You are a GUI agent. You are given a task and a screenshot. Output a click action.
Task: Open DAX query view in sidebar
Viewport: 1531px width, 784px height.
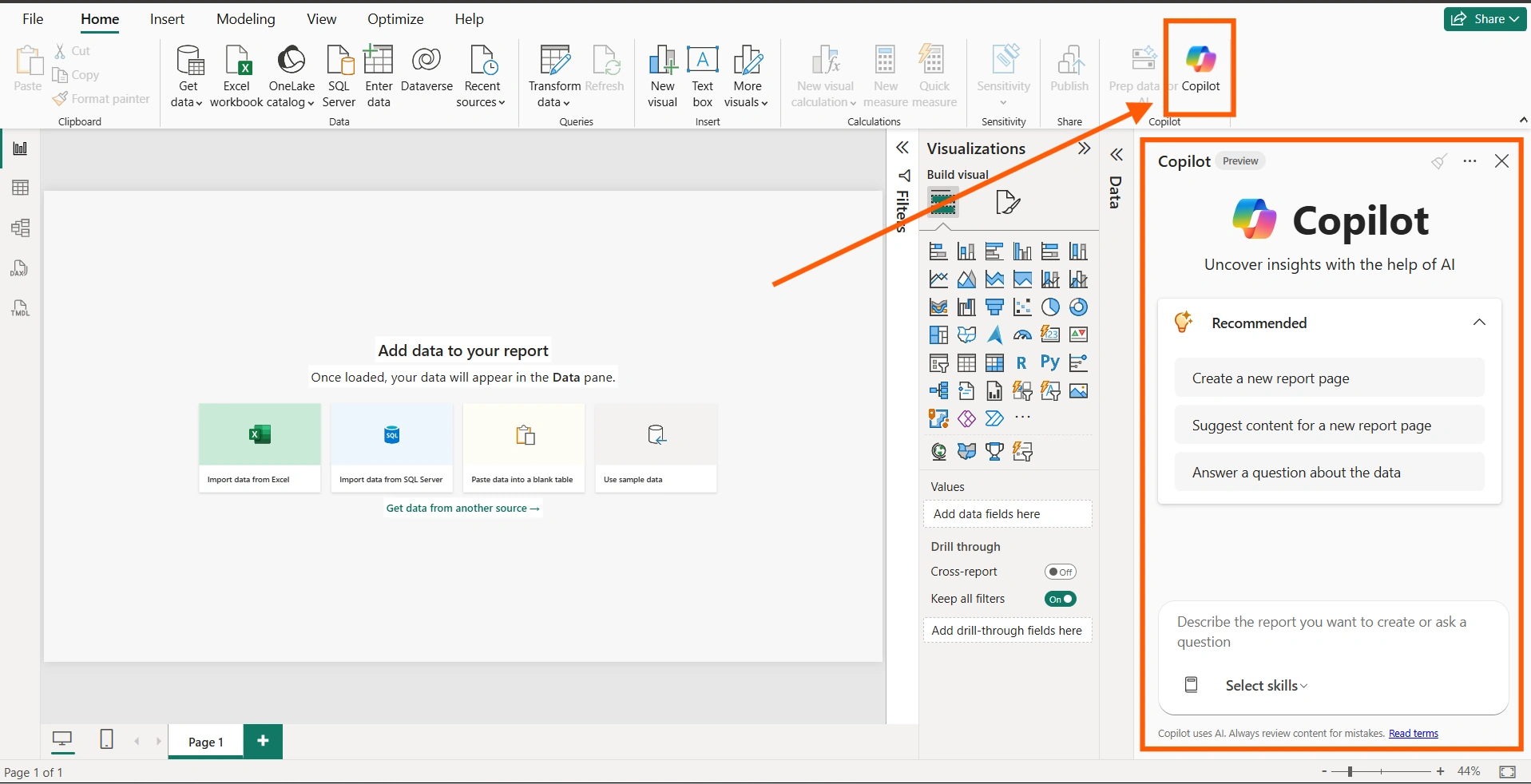(20, 268)
